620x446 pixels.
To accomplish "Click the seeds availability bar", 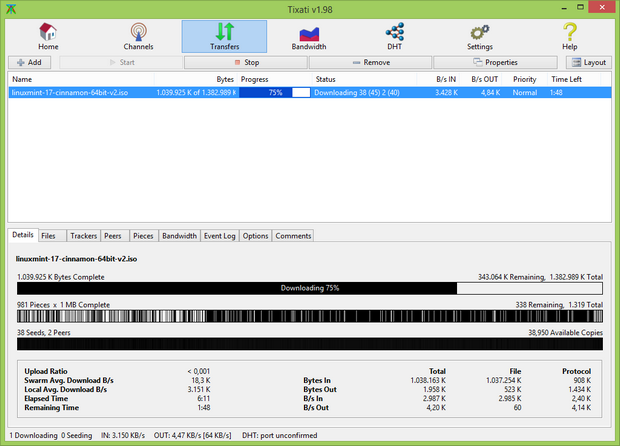I will point(310,344).
